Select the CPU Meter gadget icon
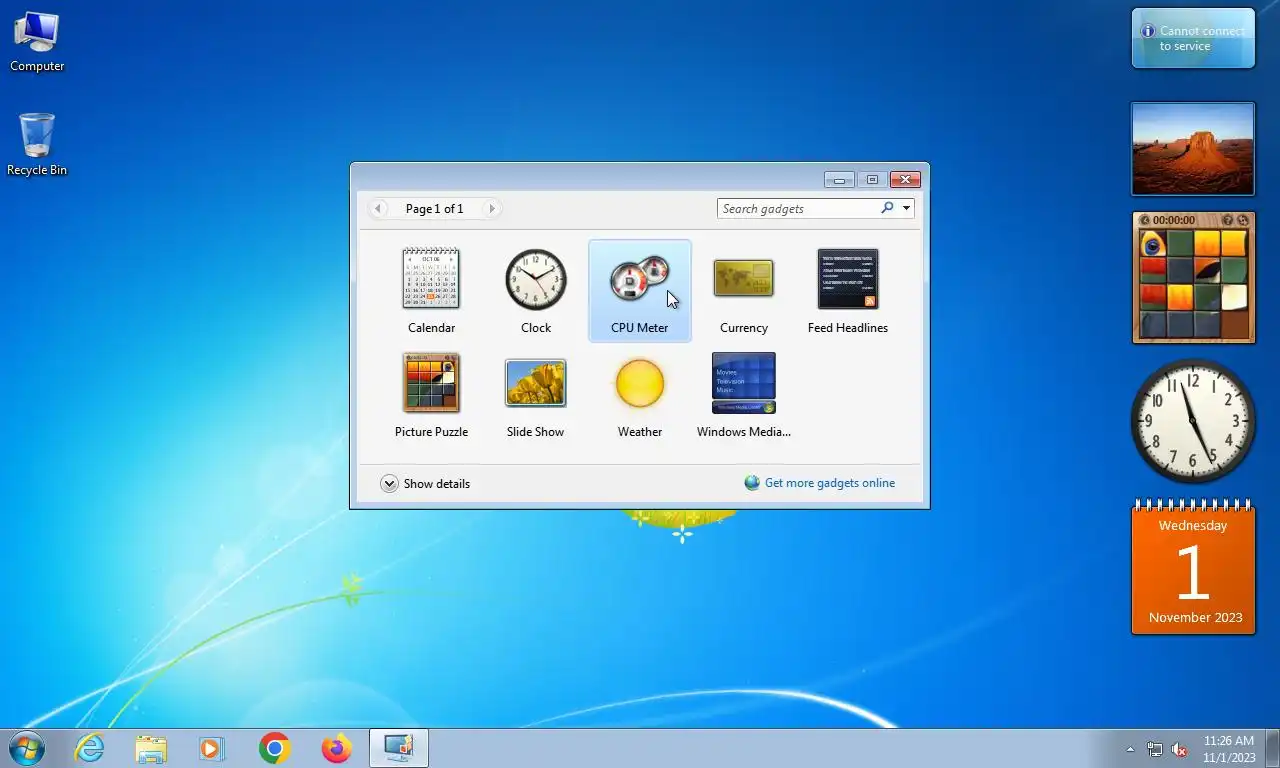This screenshot has width=1280, height=768. [640, 280]
